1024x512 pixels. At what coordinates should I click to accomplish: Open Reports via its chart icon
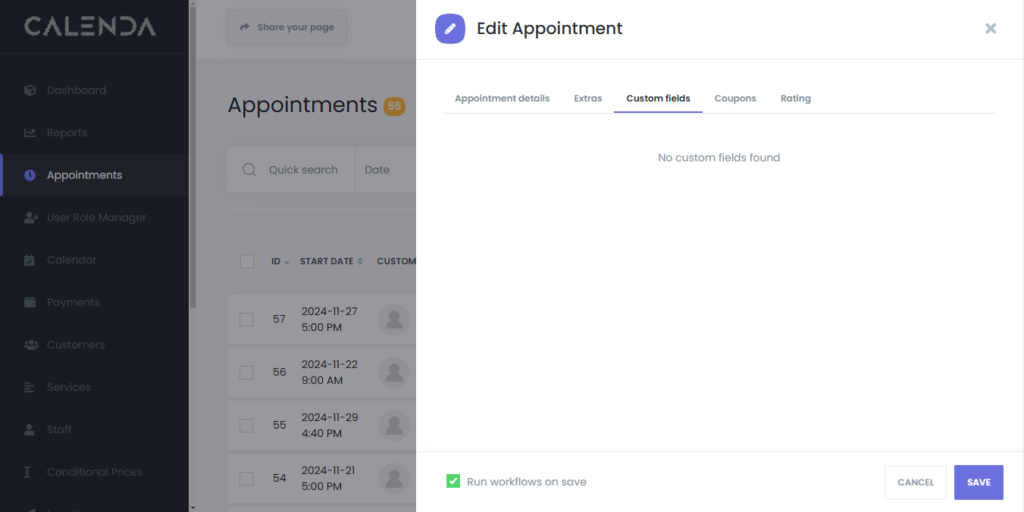coord(30,133)
